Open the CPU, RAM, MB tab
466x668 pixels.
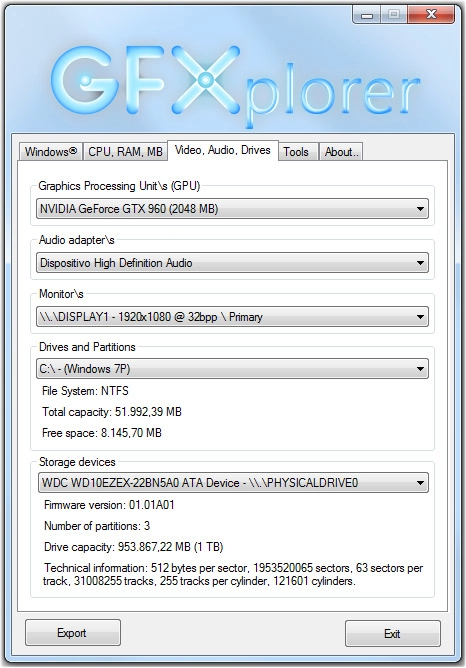click(125, 152)
